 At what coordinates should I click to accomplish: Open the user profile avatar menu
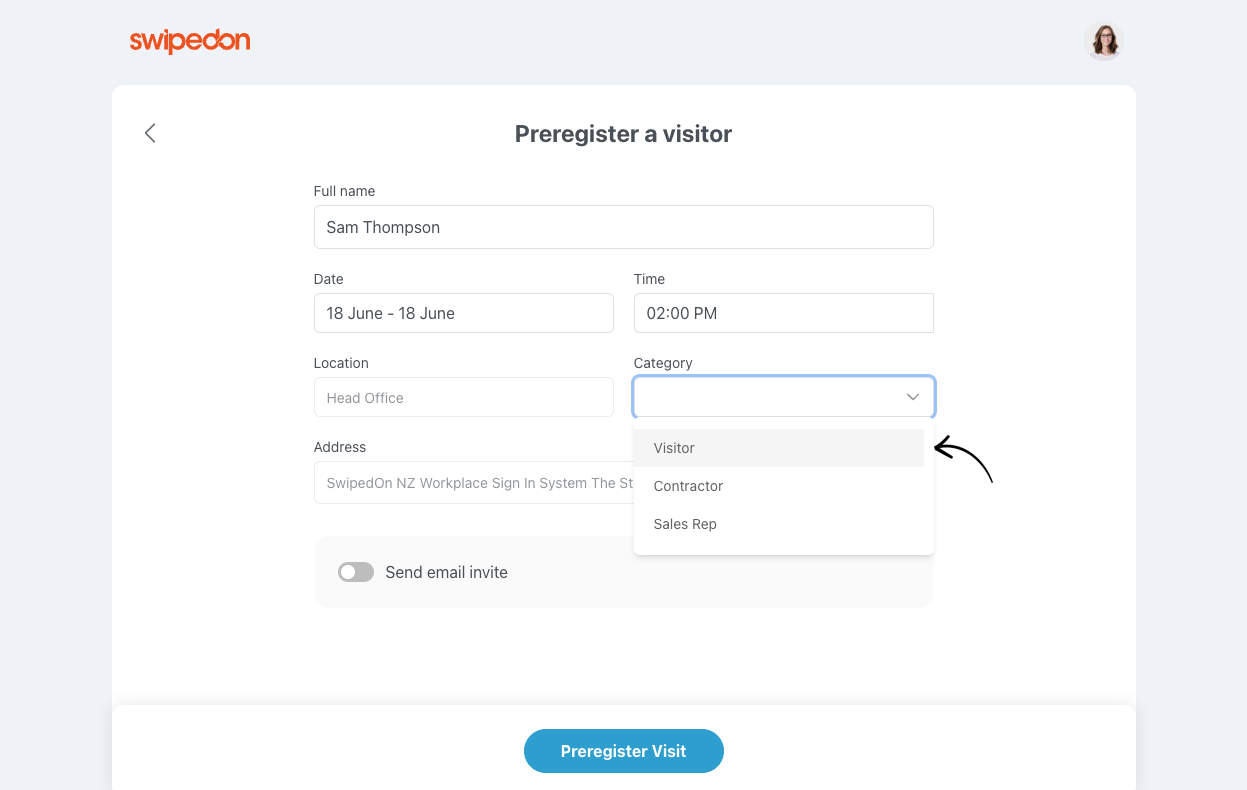tap(1103, 41)
